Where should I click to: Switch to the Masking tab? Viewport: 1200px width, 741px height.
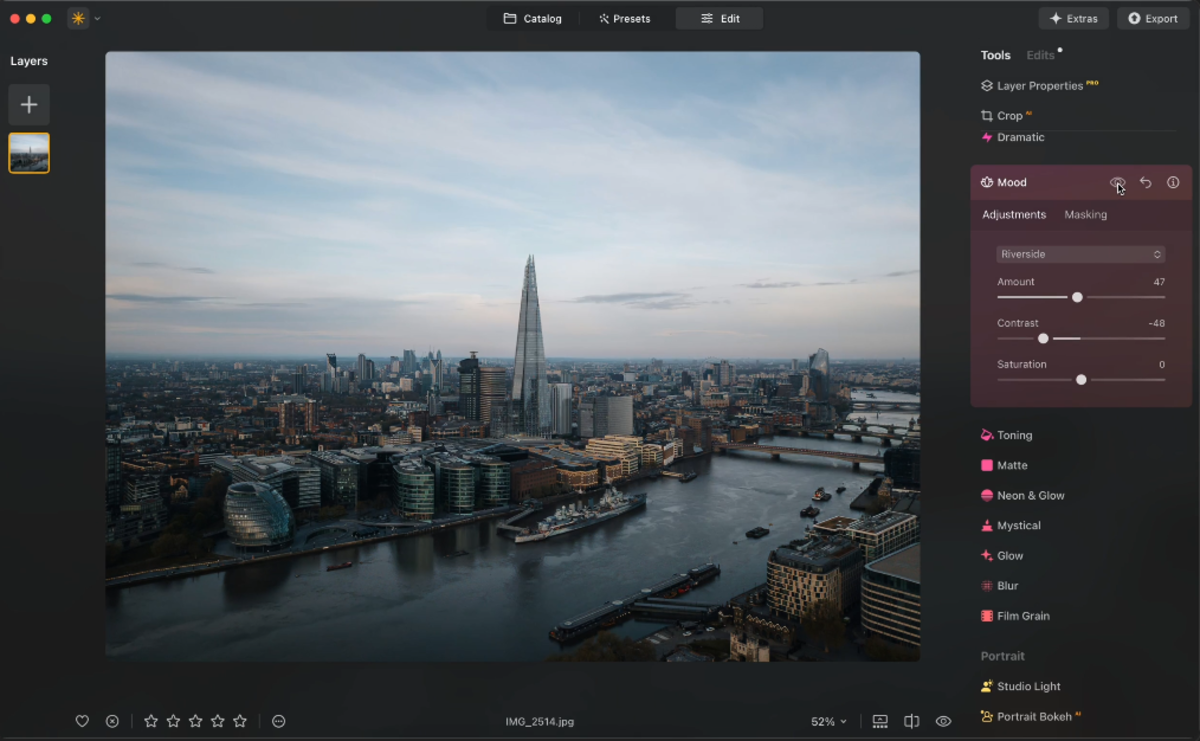(1085, 214)
